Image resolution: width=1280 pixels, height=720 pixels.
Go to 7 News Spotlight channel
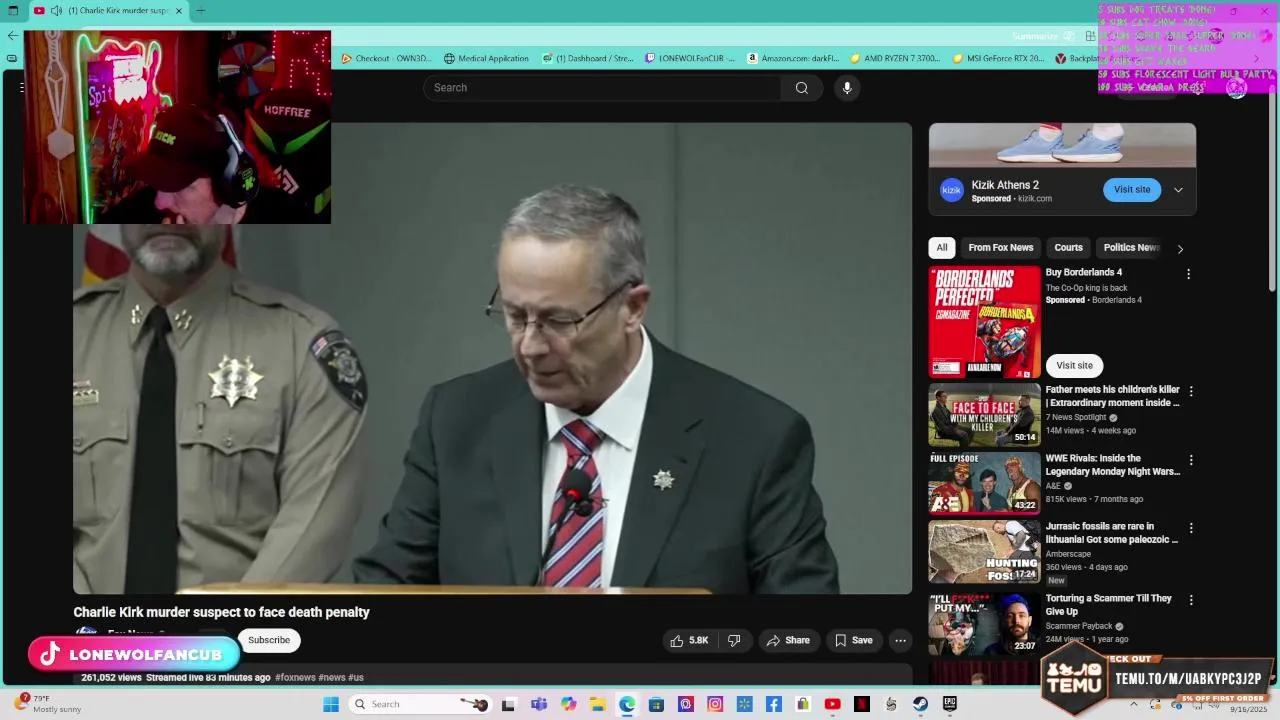1075,417
